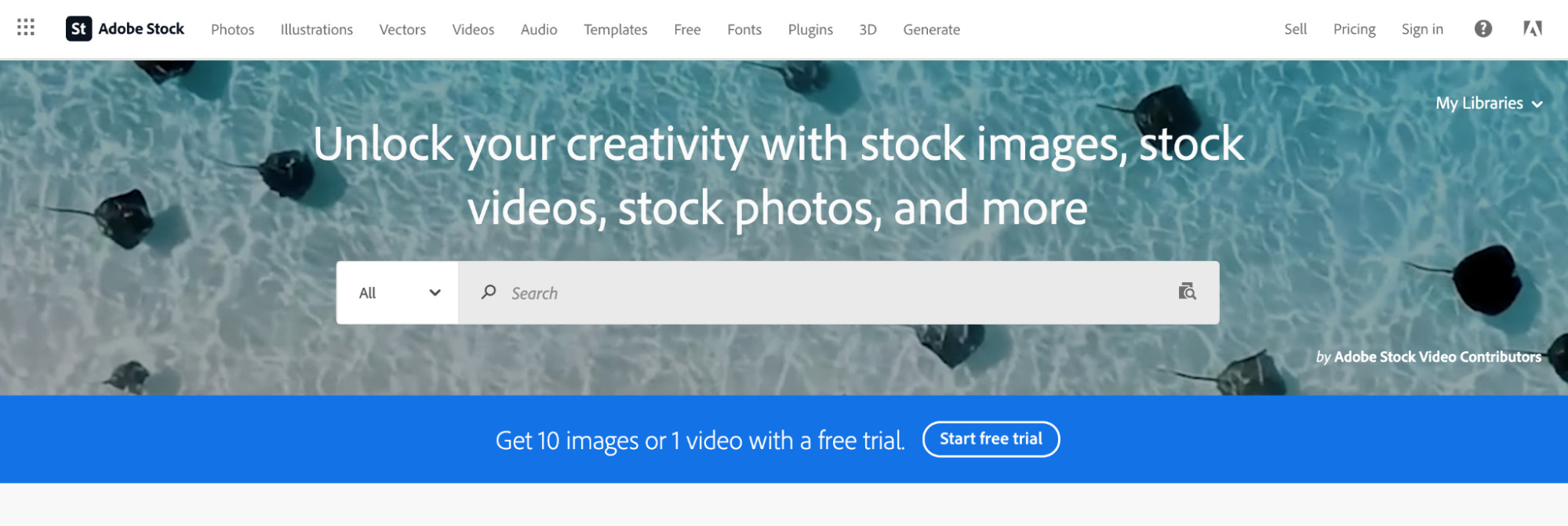Image resolution: width=1568 pixels, height=526 pixels.
Task: Open visual search by image icon
Action: (x=1187, y=292)
